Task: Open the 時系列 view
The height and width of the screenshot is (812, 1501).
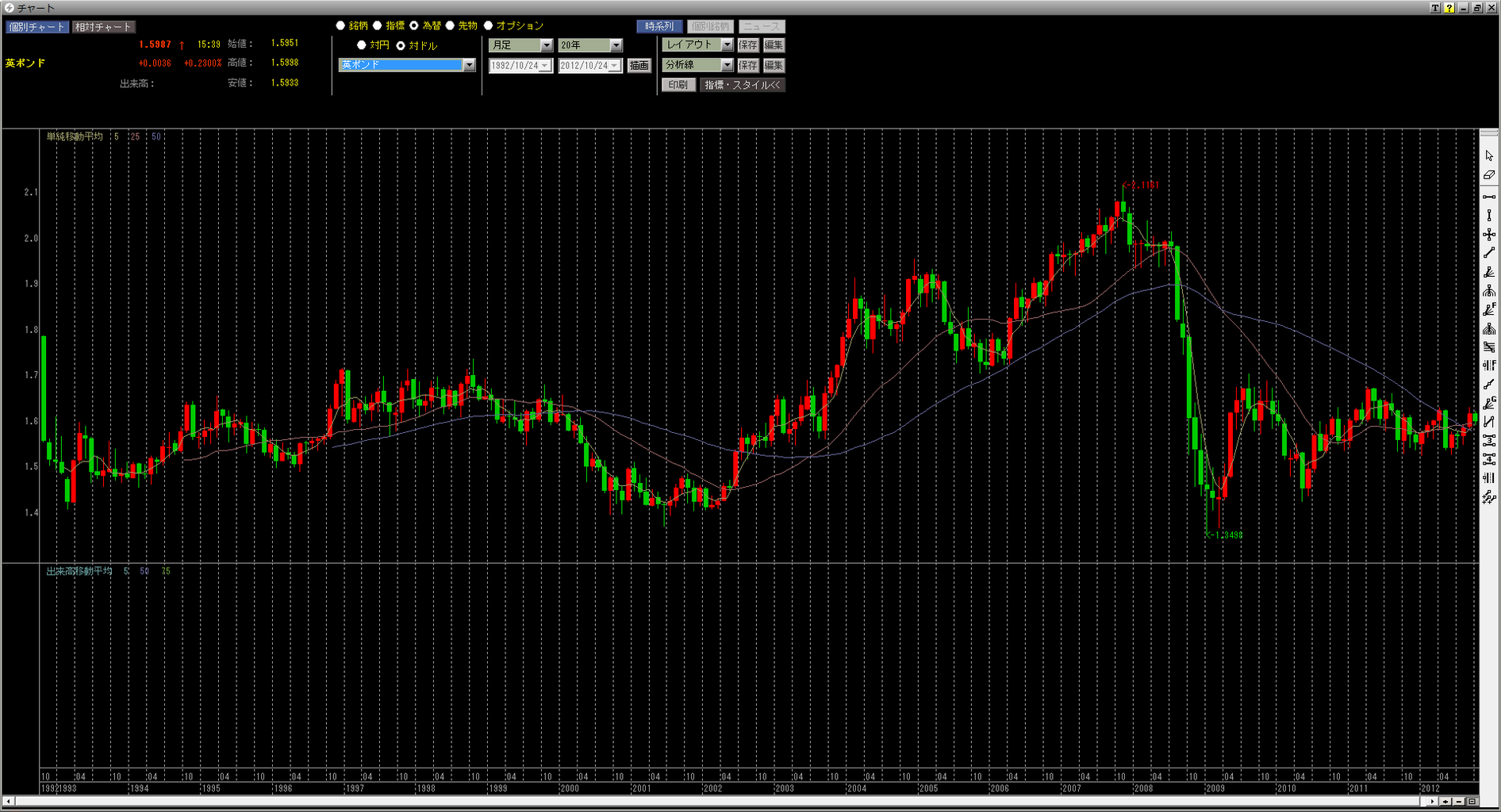Action: pyautogui.click(x=659, y=26)
